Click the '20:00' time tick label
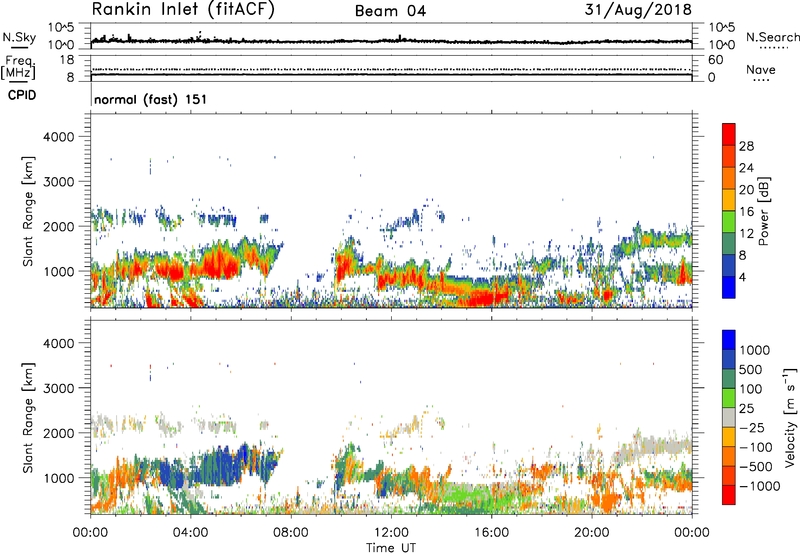Image resolution: width=800 pixels, height=554 pixels. 591,533
